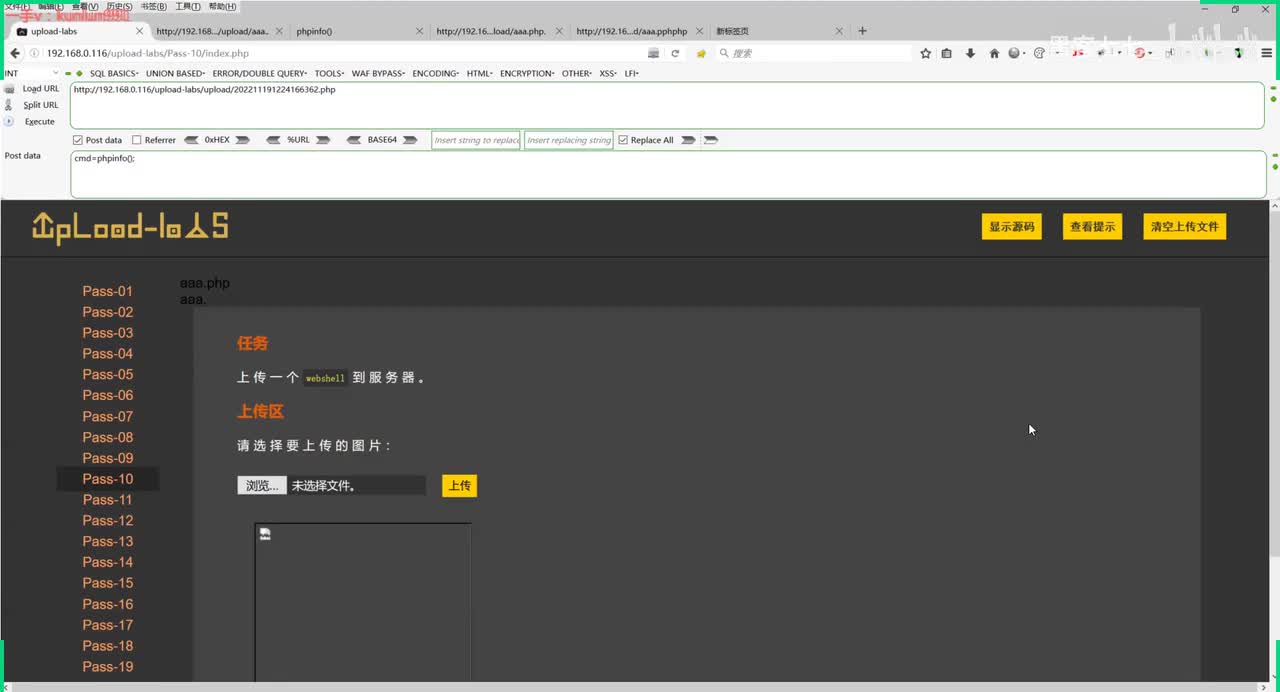Toggle the Replace All checkbox
This screenshot has width=1280, height=692.
click(623, 140)
